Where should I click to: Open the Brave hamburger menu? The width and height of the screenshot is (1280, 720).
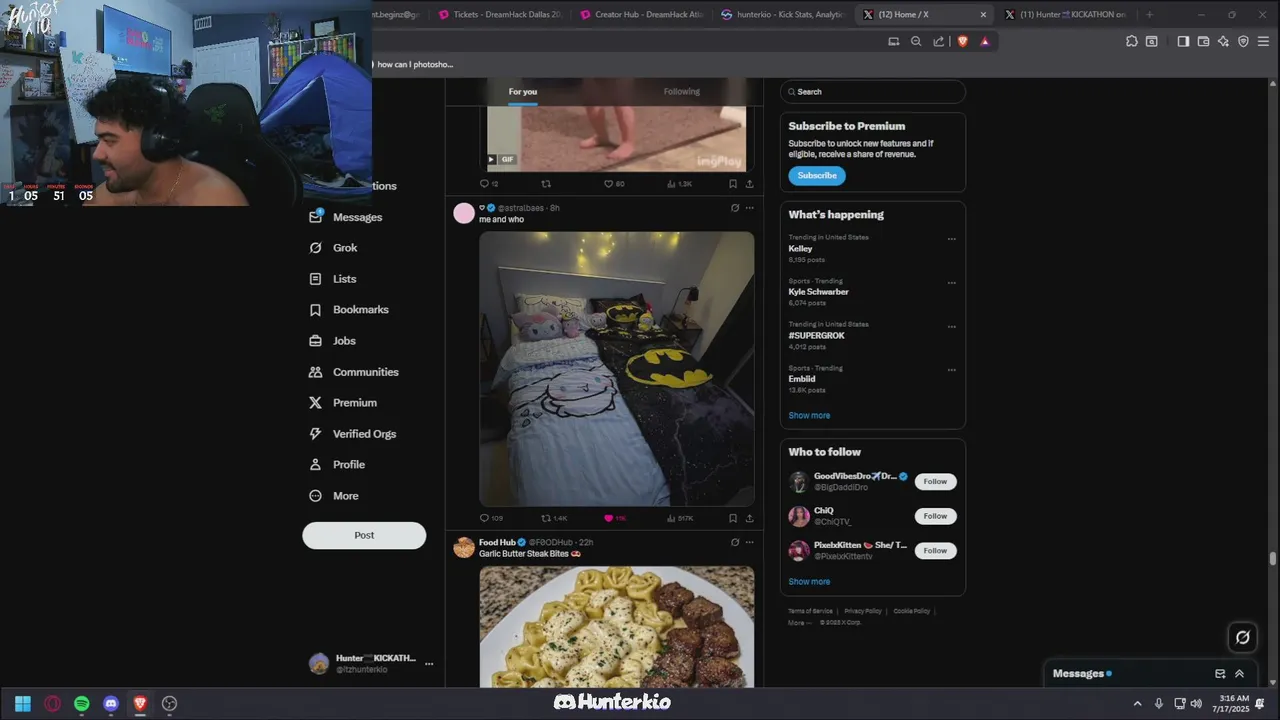1264,41
